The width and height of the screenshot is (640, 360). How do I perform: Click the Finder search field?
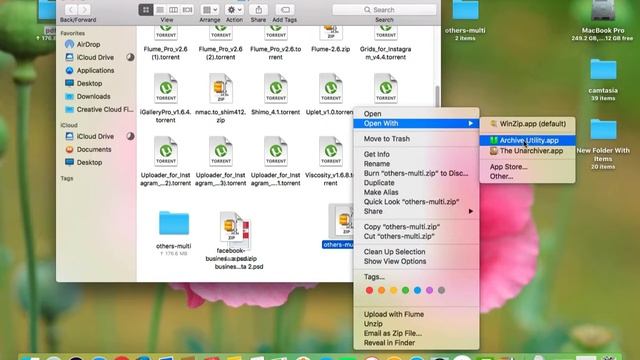tap(384, 9)
